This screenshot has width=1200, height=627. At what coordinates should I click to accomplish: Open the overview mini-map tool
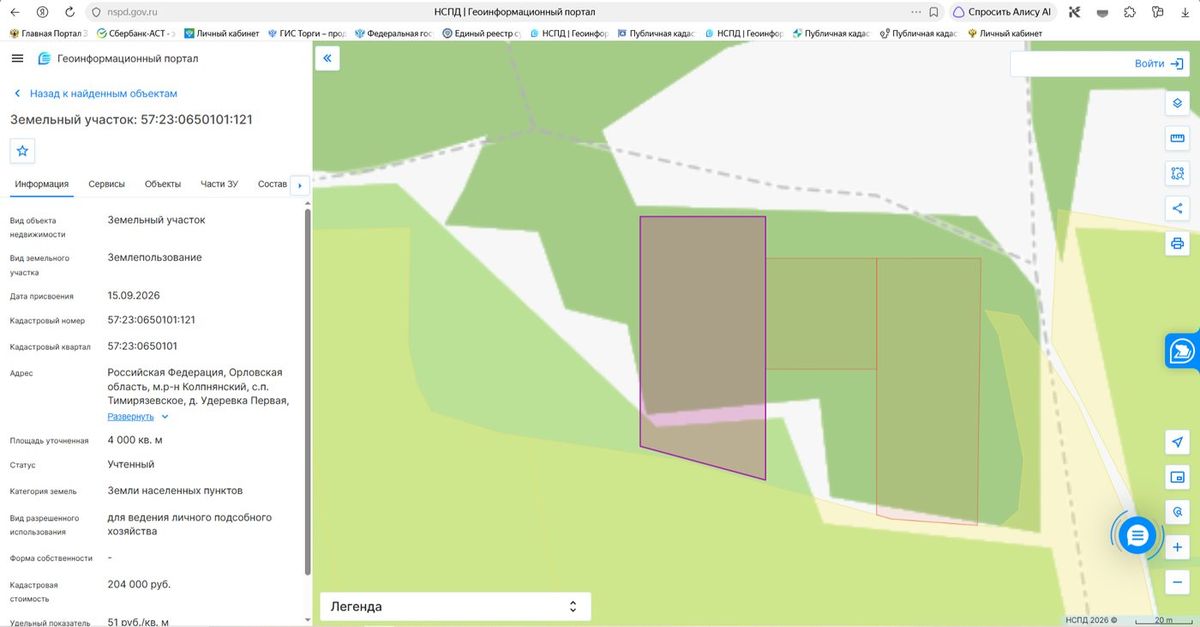point(1177,476)
